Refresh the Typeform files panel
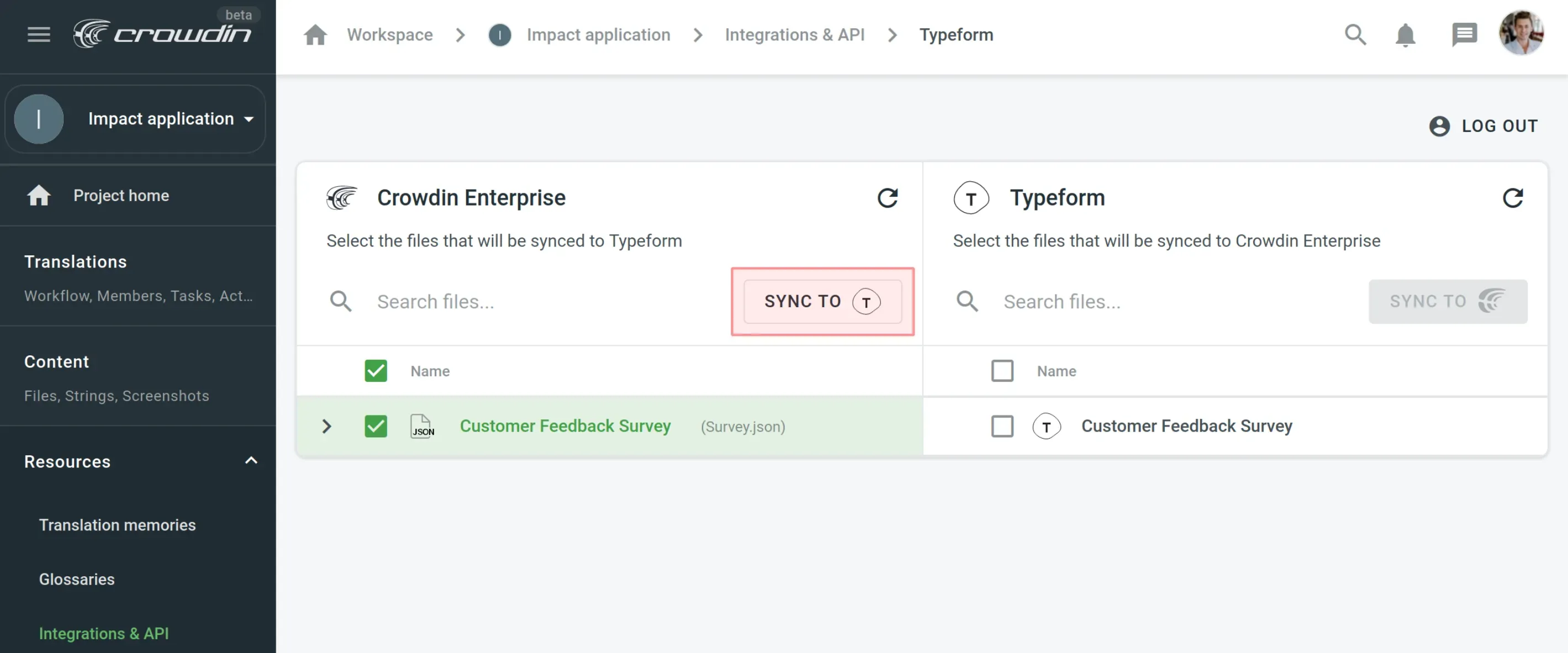The width and height of the screenshot is (1568, 653). click(1514, 198)
